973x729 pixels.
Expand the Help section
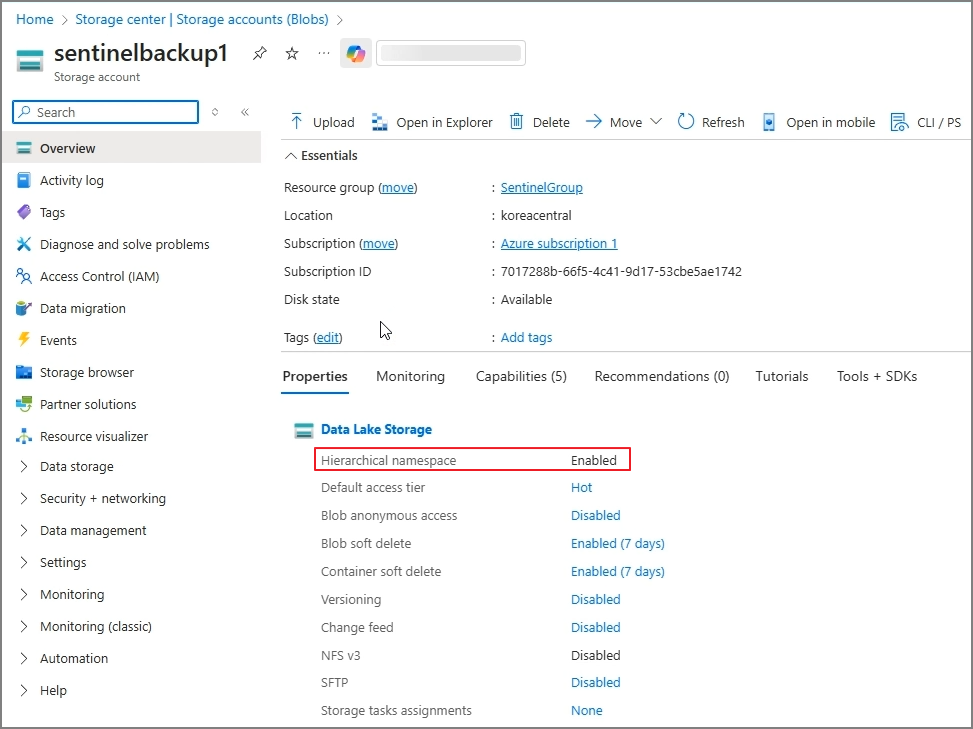[x=24, y=690]
